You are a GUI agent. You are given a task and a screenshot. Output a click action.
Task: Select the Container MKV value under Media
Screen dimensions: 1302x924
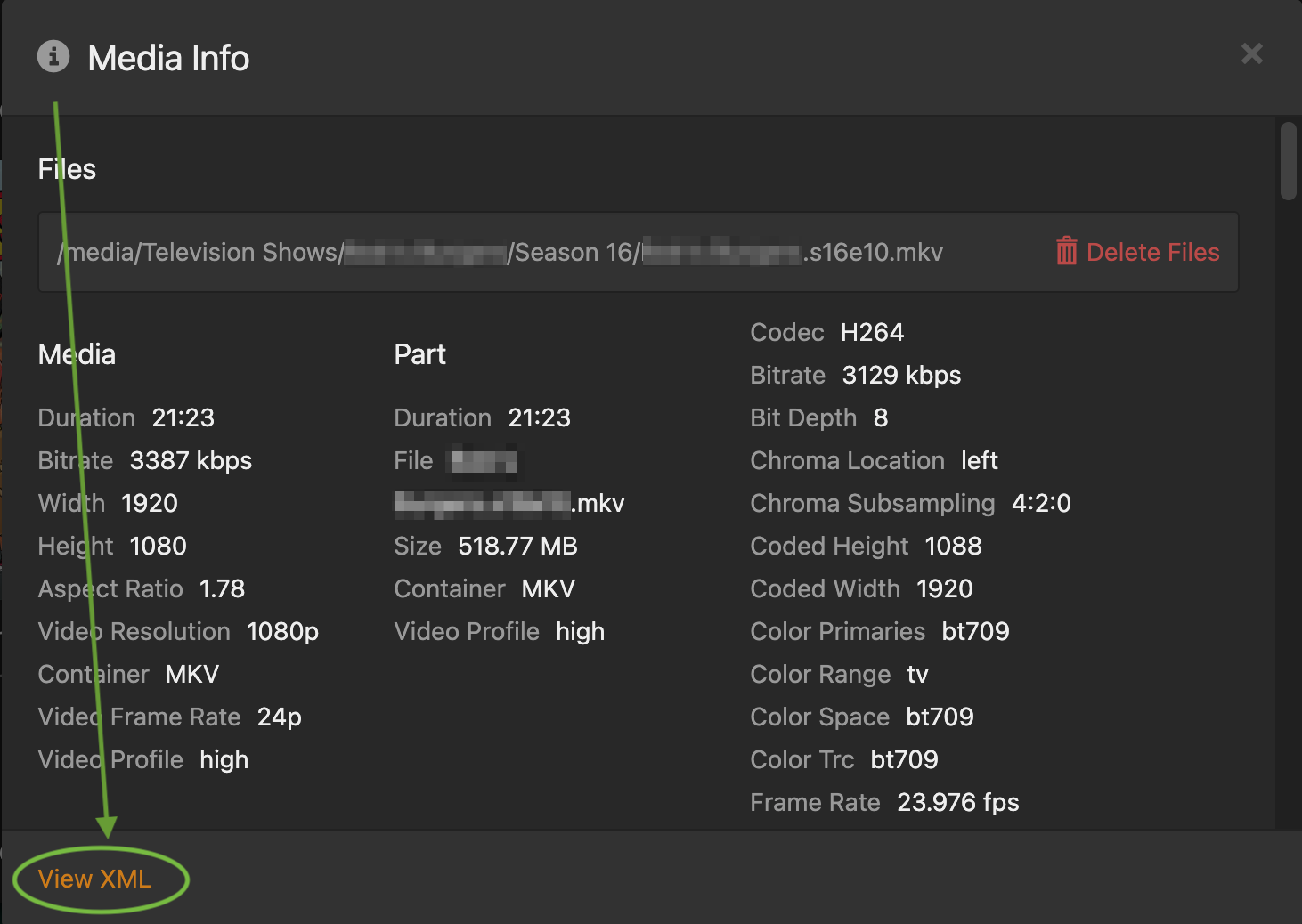(x=191, y=674)
